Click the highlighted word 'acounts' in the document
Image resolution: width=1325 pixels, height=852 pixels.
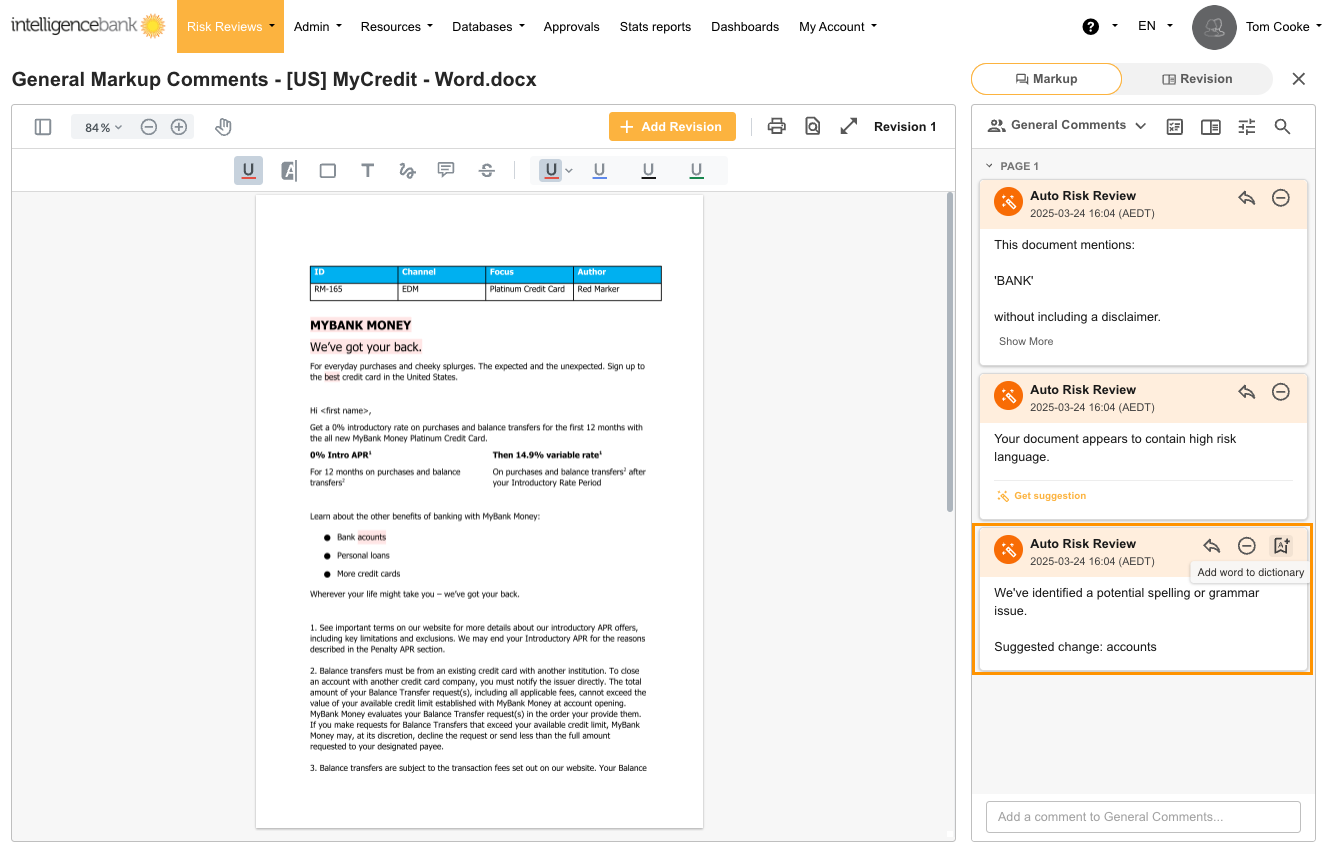pyautogui.click(x=372, y=537)
